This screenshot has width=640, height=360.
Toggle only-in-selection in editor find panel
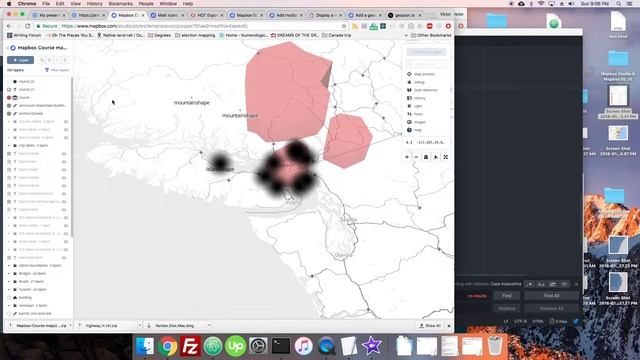click(552, 284)
